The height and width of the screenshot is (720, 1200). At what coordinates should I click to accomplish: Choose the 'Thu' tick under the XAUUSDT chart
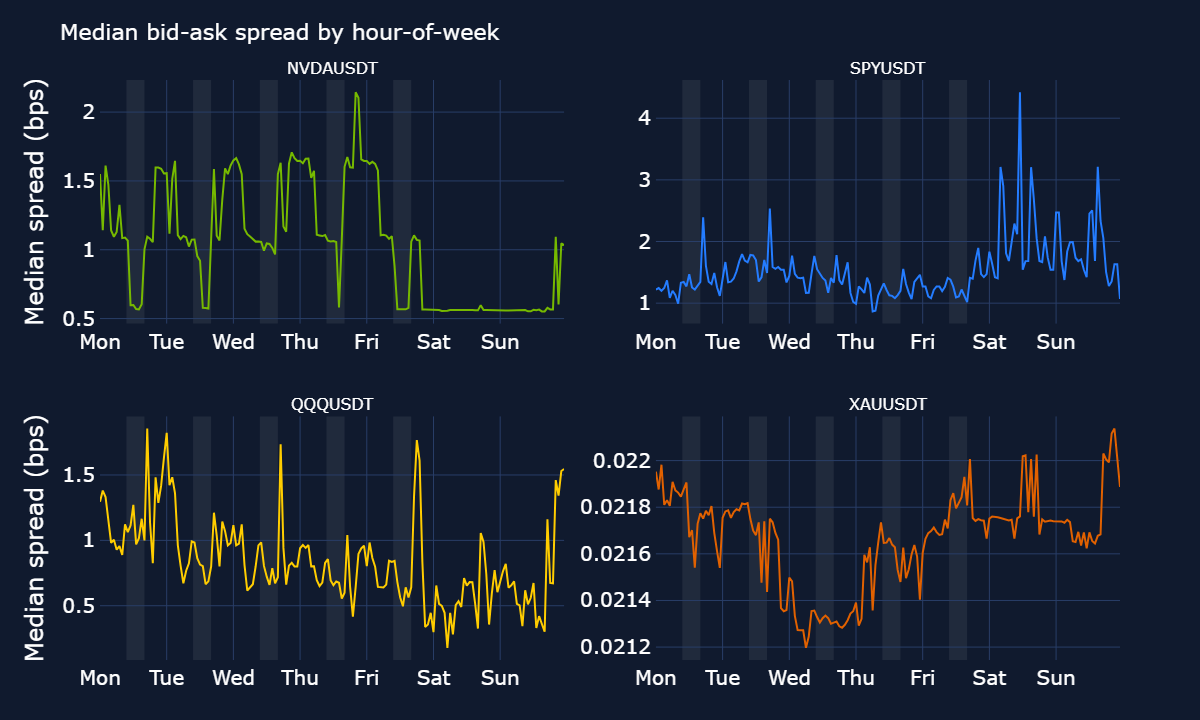click(856, 678)
